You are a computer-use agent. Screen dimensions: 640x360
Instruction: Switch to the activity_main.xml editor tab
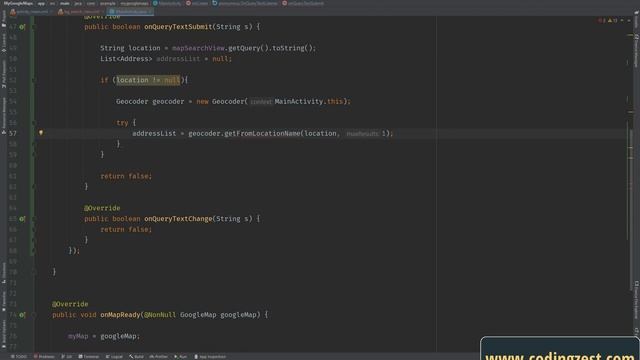click(x=31, y=12)
